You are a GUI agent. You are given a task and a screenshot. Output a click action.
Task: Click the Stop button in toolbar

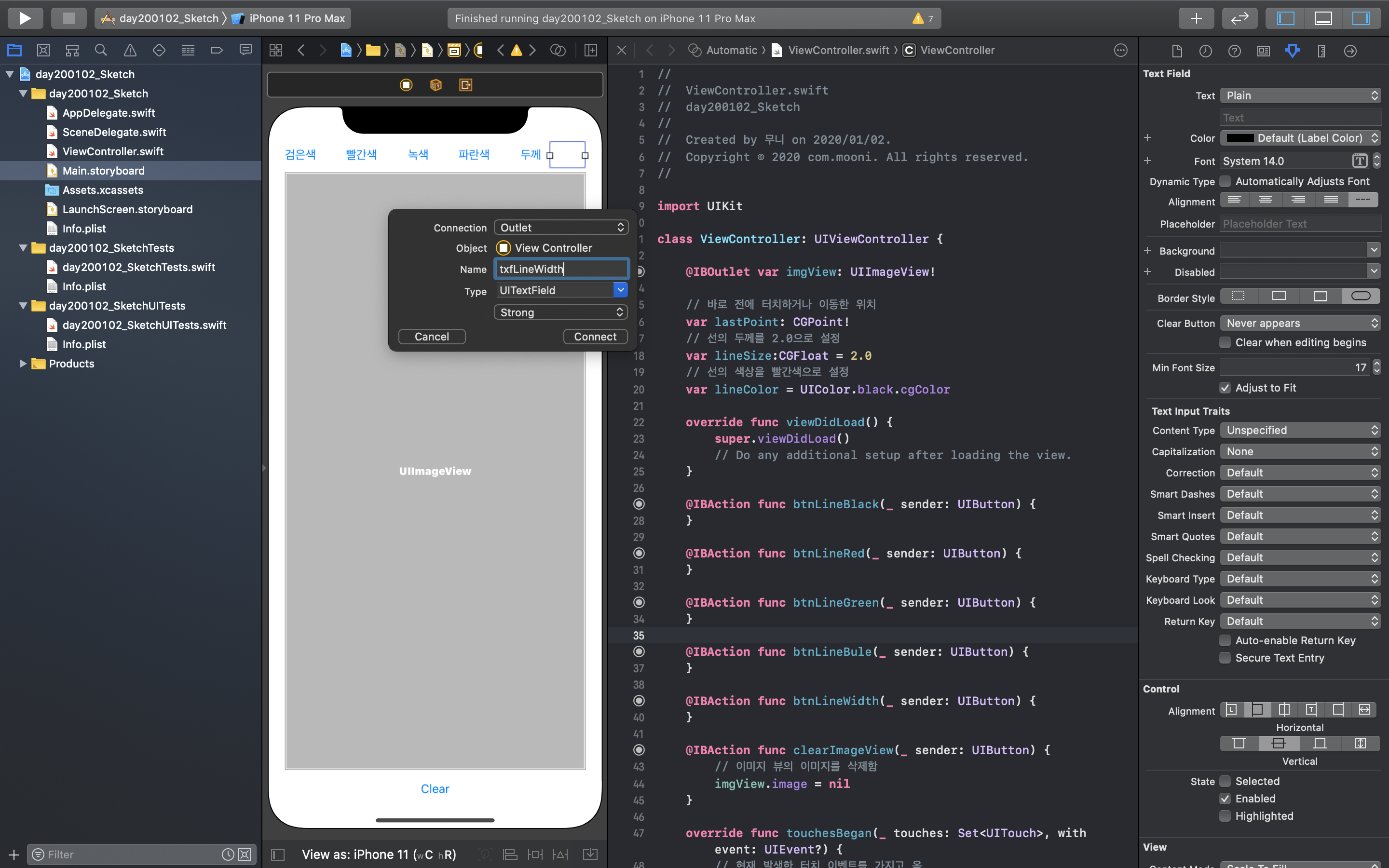coord(68,18)
